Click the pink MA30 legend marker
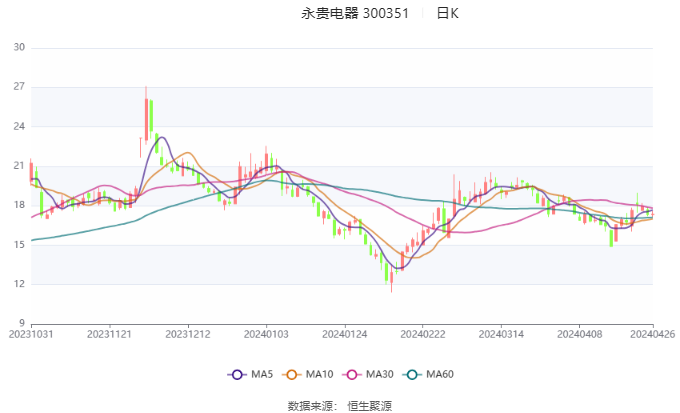Image resolution: width=680 pixels, height=413 pixels. [x=352, y=374]
